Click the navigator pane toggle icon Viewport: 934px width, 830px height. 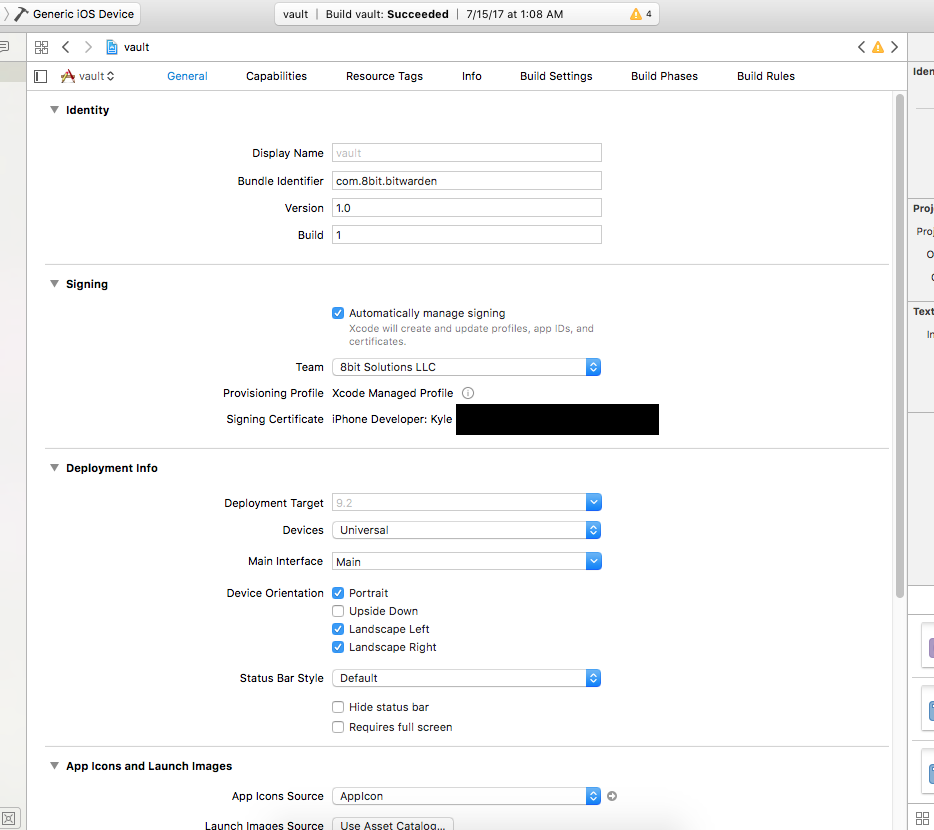point(39,76)
